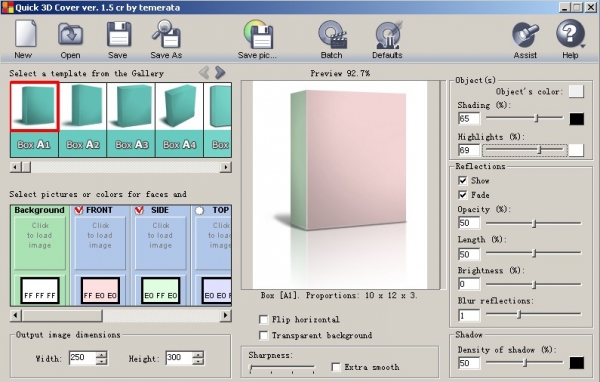Enable Transparent background checkbox
Image resolution: width=600 pixels, height=382 pixels.
[x=263, y=335]
